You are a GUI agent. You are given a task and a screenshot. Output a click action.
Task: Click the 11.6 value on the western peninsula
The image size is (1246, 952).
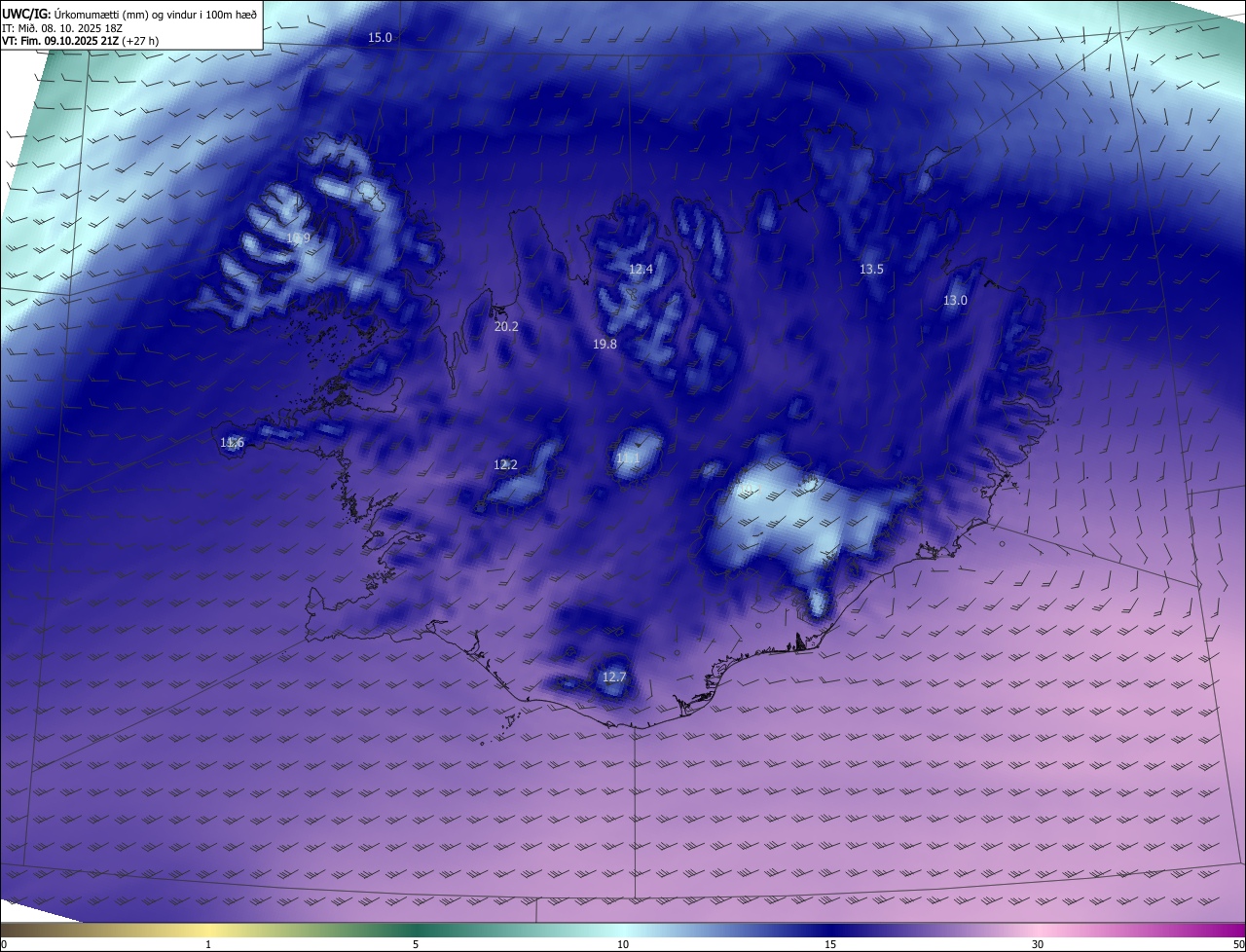pyautogui.click(x=232, y=442)
